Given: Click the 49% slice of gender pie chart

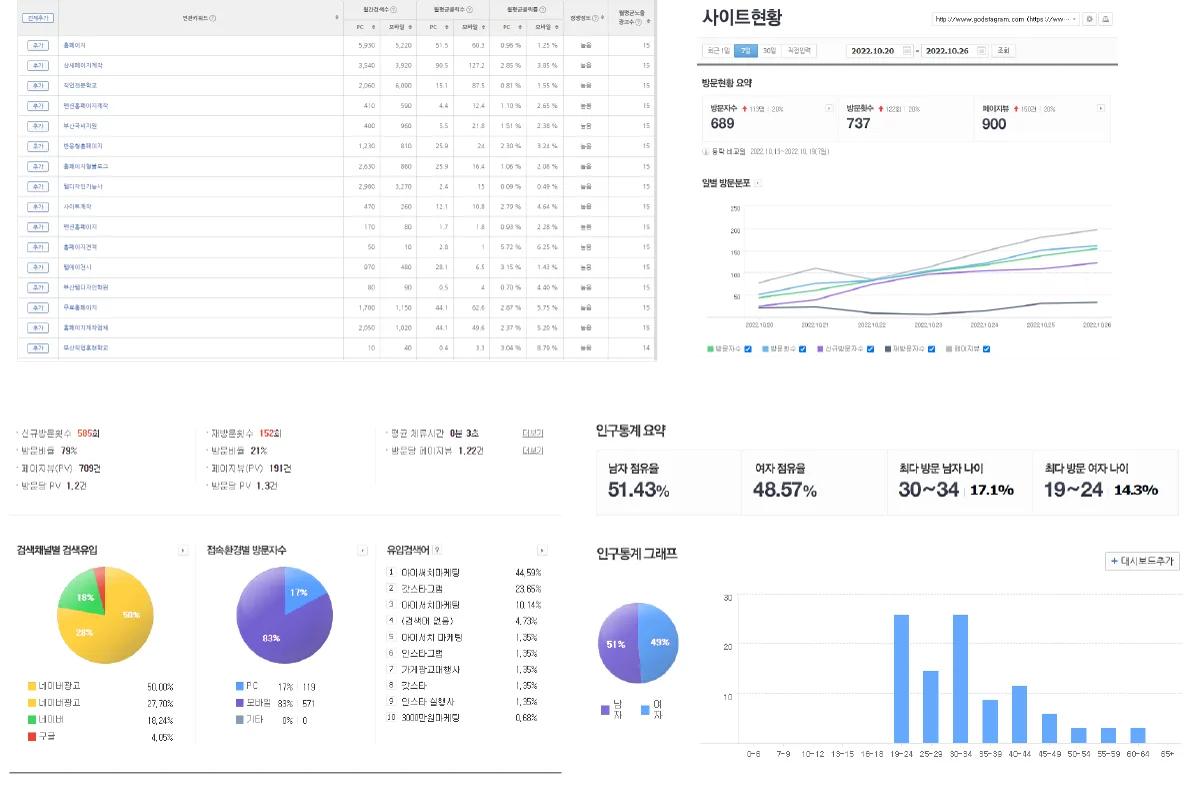Looking at the screenshot, I should pyautogui.click(x=661, y=643).
